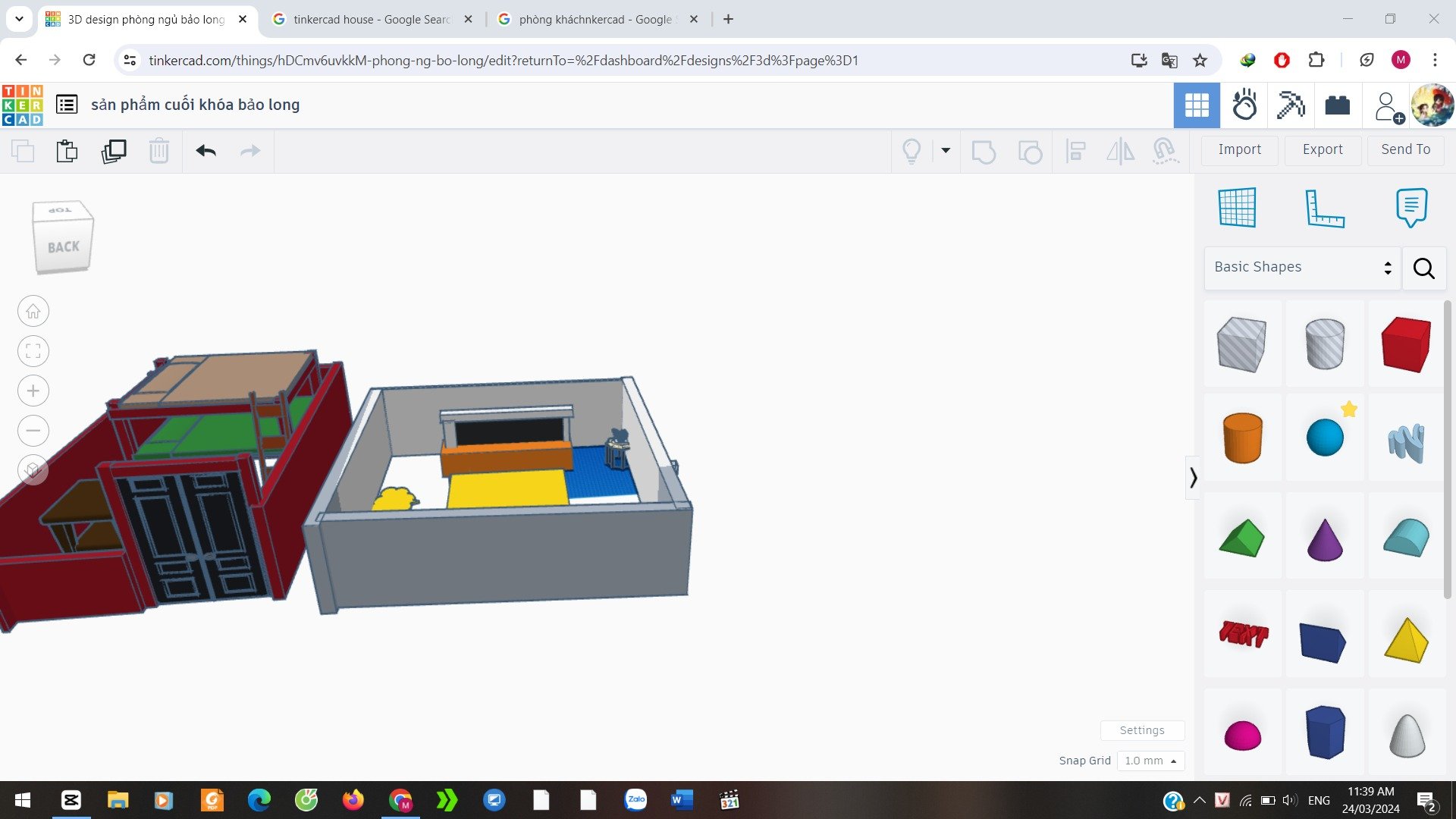Open the Basic Shapes dropdown
1456x819 pixels.
(x=1302, y=267)
